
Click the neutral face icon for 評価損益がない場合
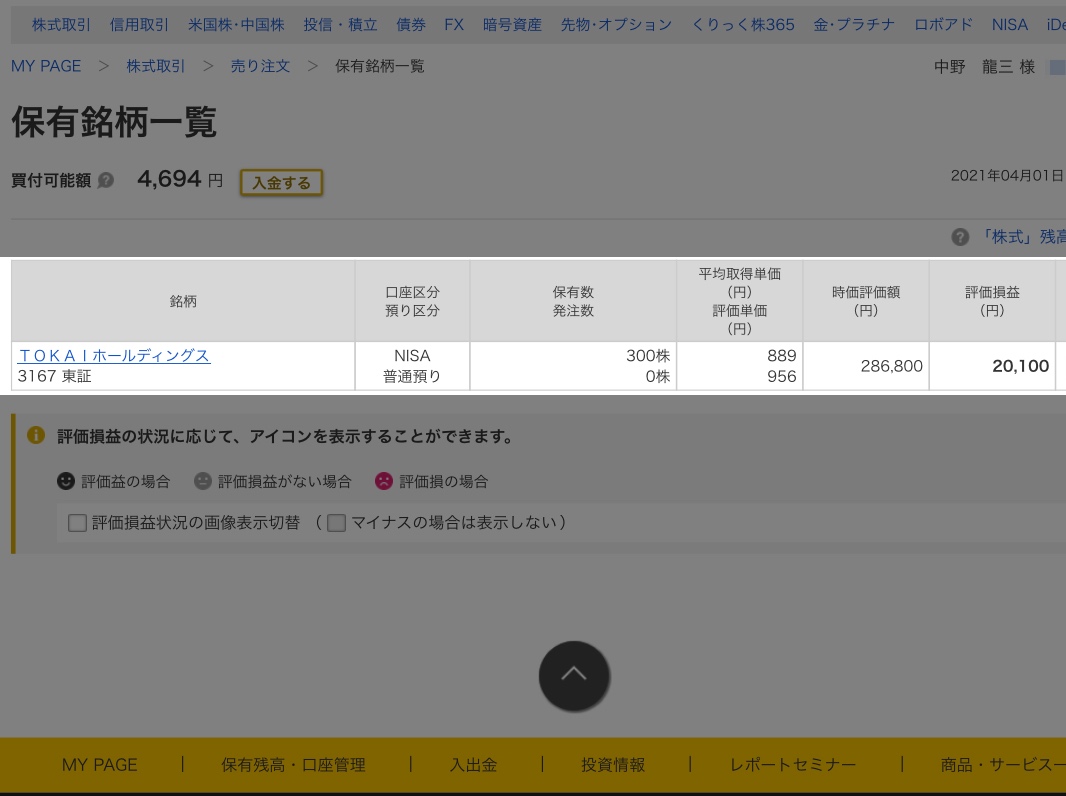coord(203,481)
